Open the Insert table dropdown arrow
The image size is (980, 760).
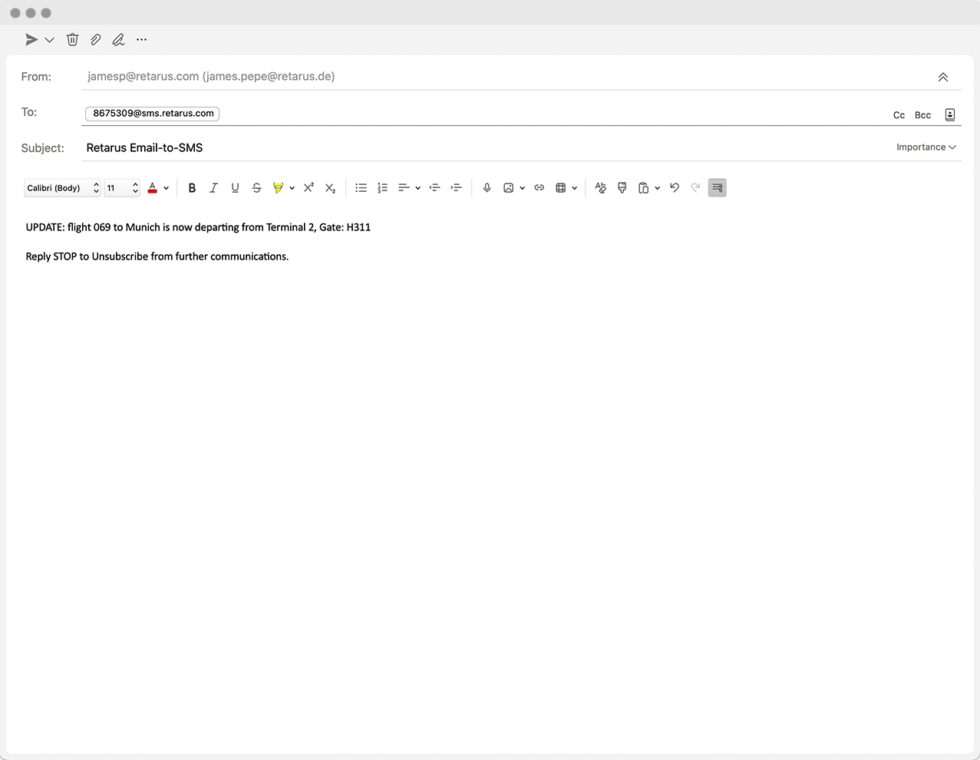click(573, 187)
